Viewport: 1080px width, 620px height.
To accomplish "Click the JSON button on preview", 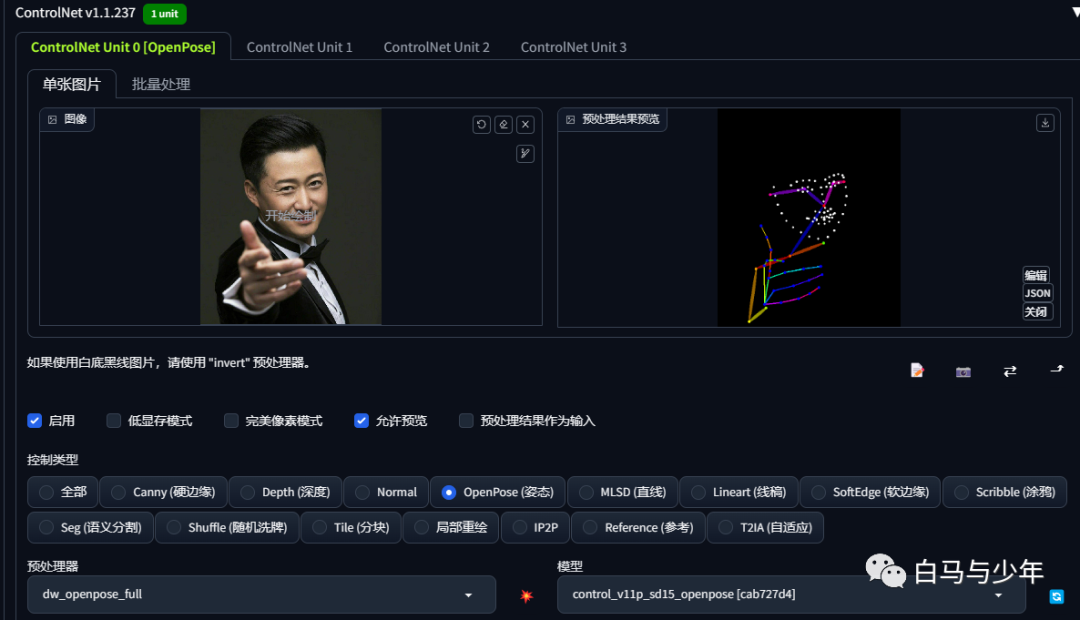I will (1037, 293).
